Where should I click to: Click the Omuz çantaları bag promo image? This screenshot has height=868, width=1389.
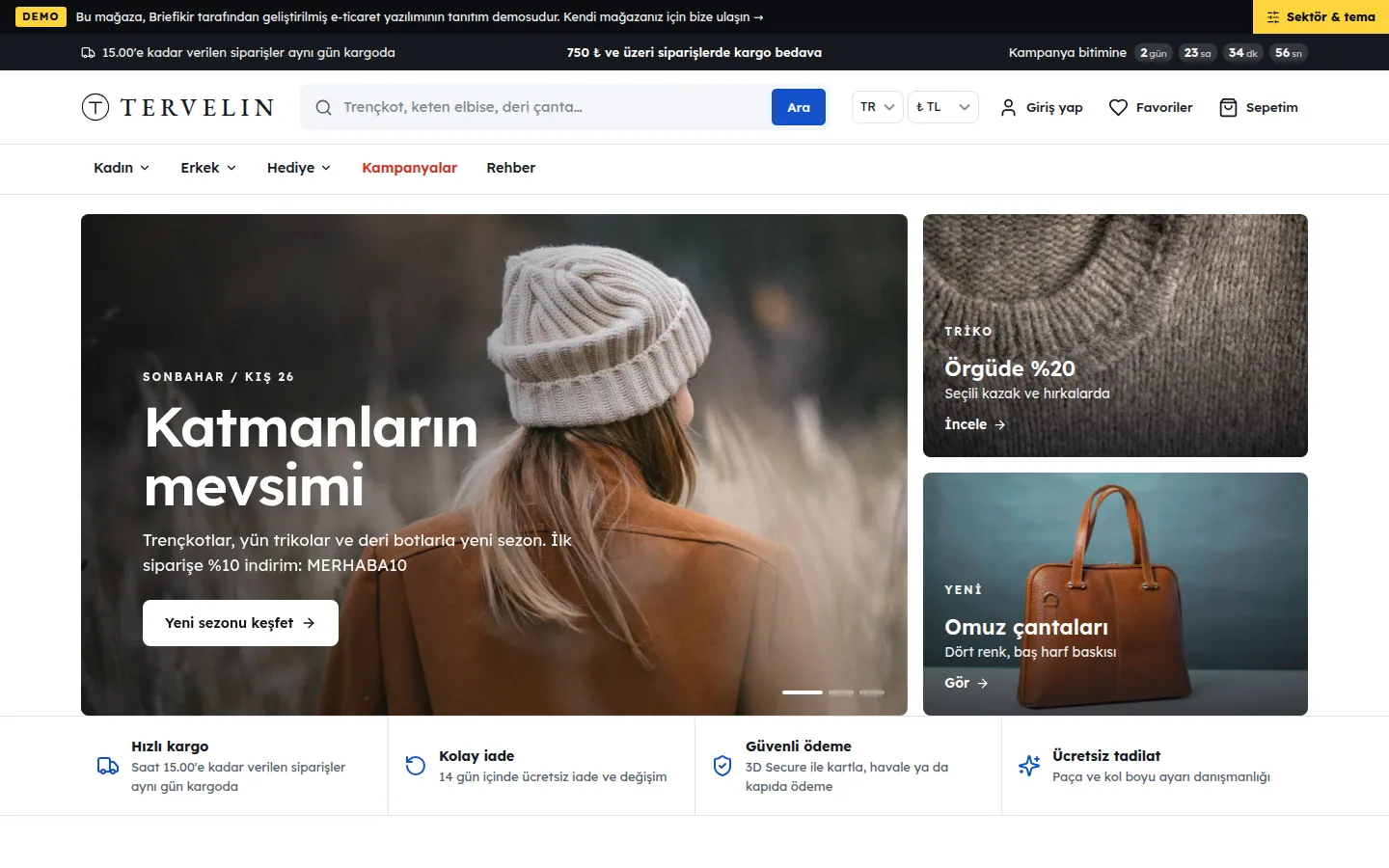pyautogui.click(x=1115, y=594)
